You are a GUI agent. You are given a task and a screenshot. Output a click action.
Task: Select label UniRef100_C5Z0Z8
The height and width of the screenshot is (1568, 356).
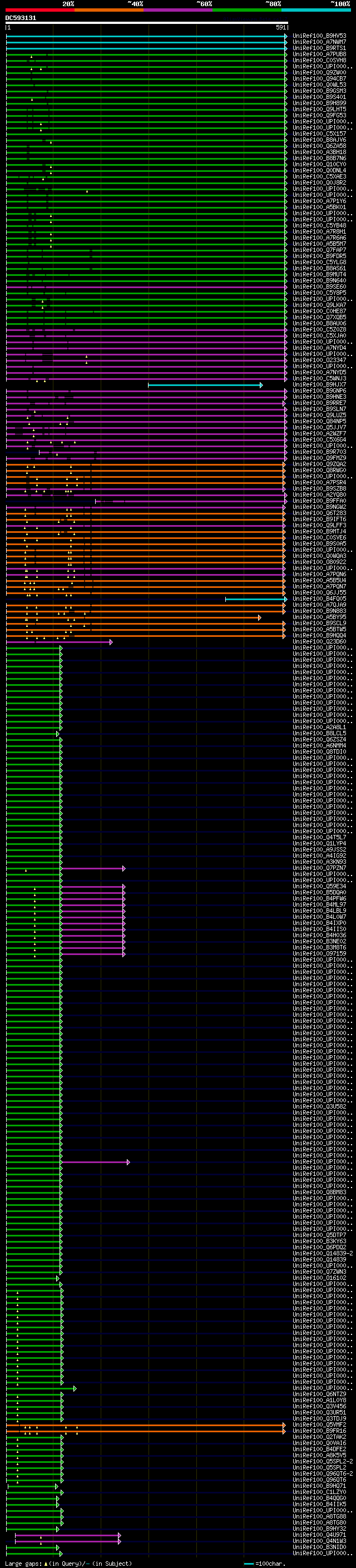[x=319, y=329]
